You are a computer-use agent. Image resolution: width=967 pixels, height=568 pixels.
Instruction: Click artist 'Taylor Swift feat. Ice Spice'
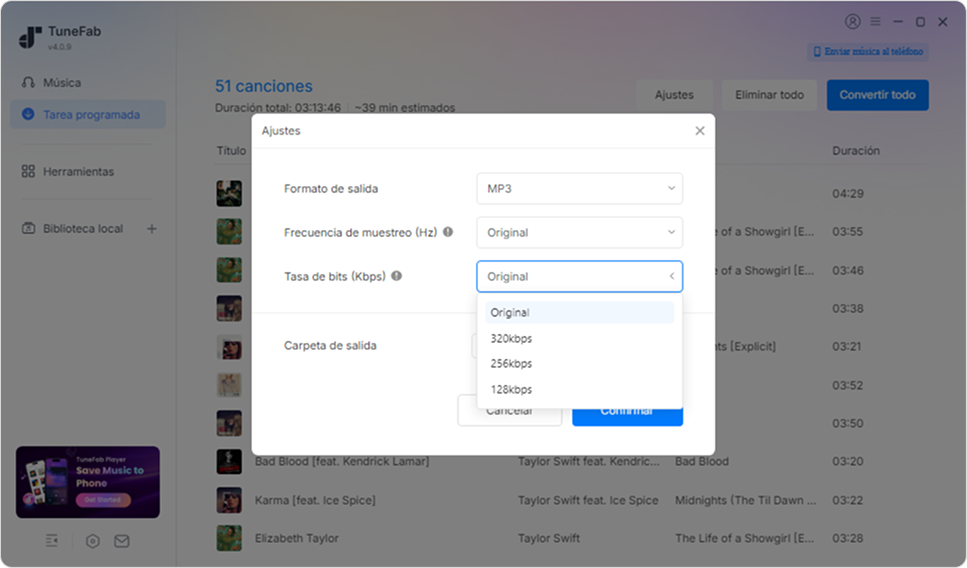588,500
